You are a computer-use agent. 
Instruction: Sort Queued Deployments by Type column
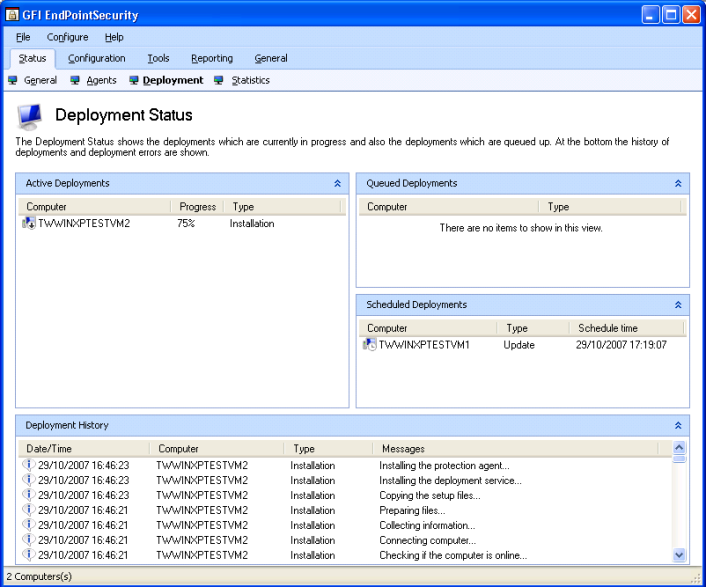tap(610, 207)
